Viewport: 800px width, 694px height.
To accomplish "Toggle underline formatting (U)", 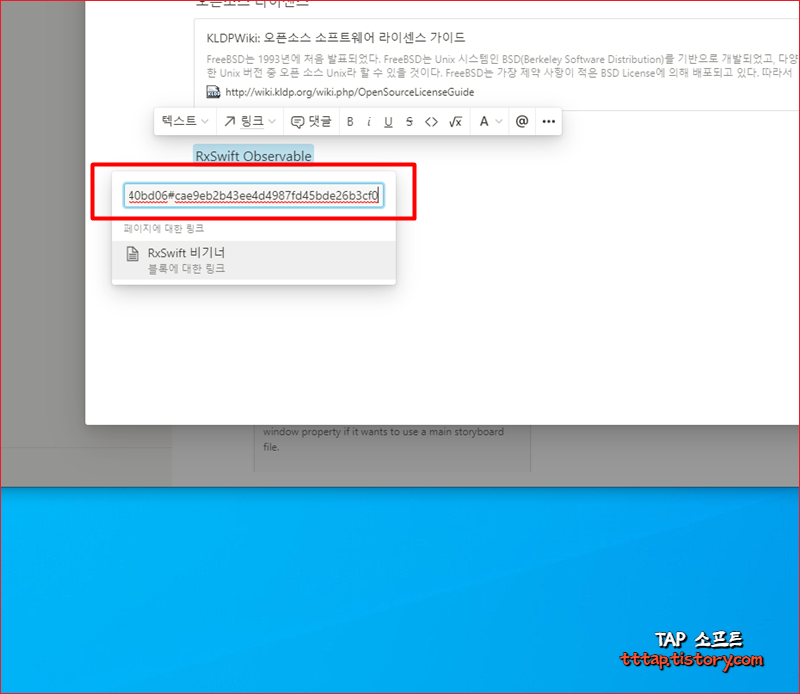I will (388, 121).
